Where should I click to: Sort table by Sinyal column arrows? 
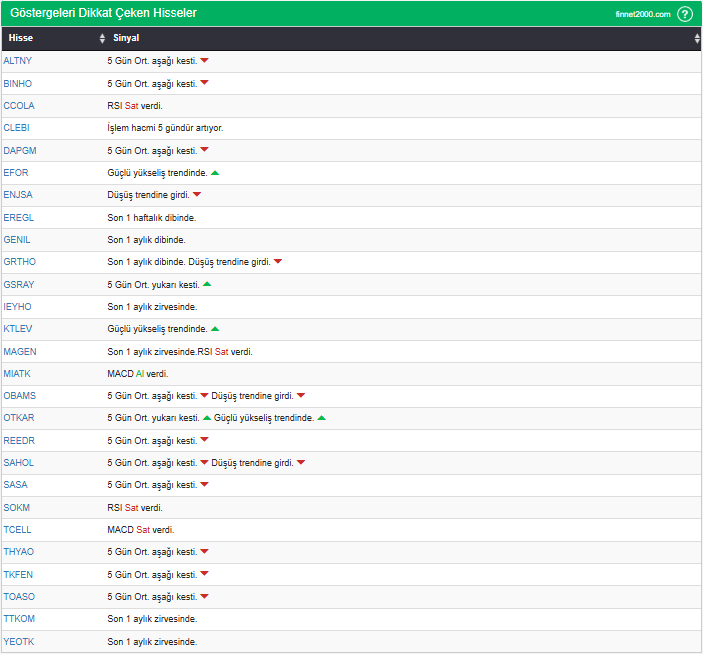tap(697, 38)
